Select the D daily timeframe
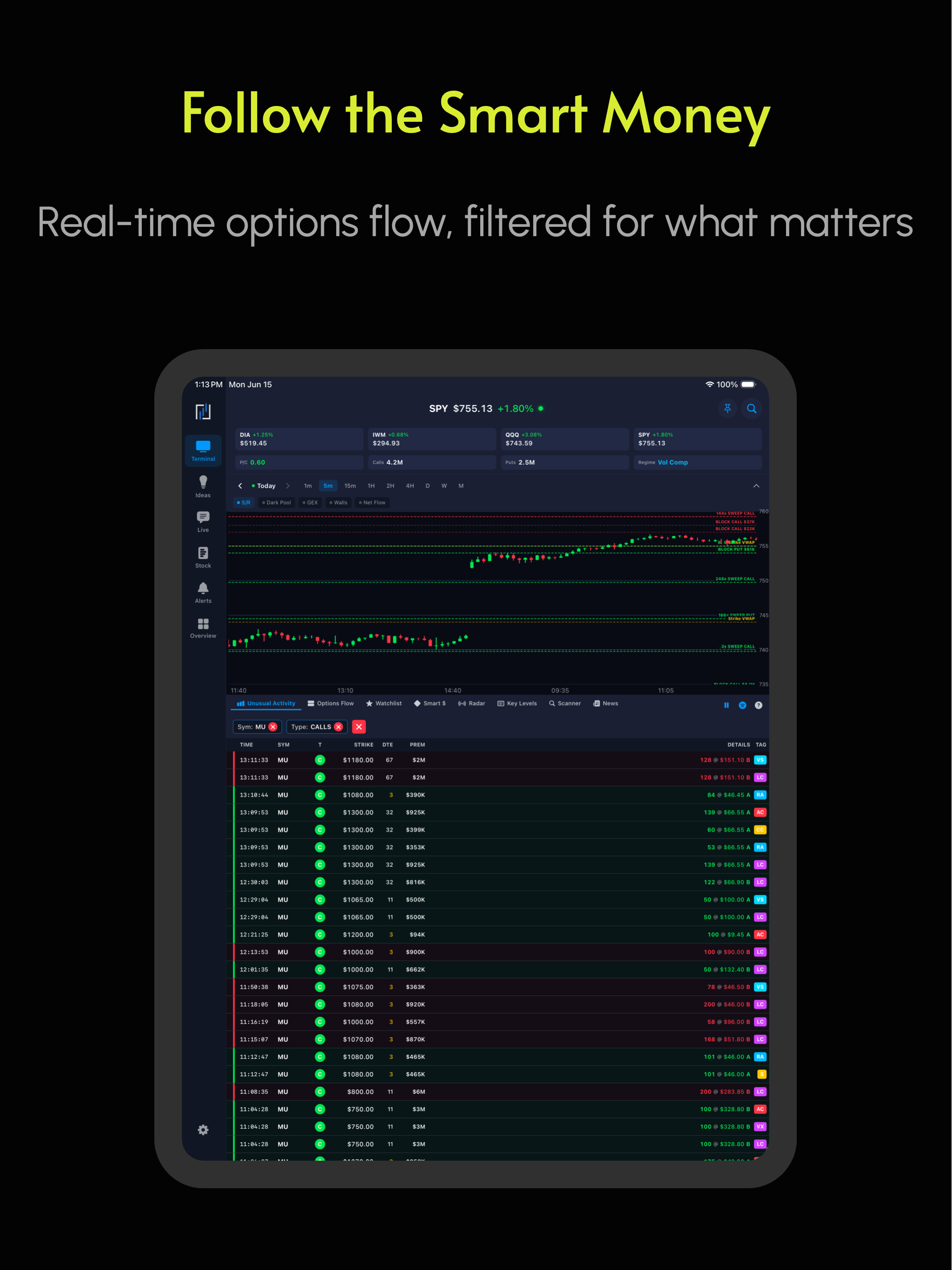This screenshot has width=952, height=1270. [427, 486]
